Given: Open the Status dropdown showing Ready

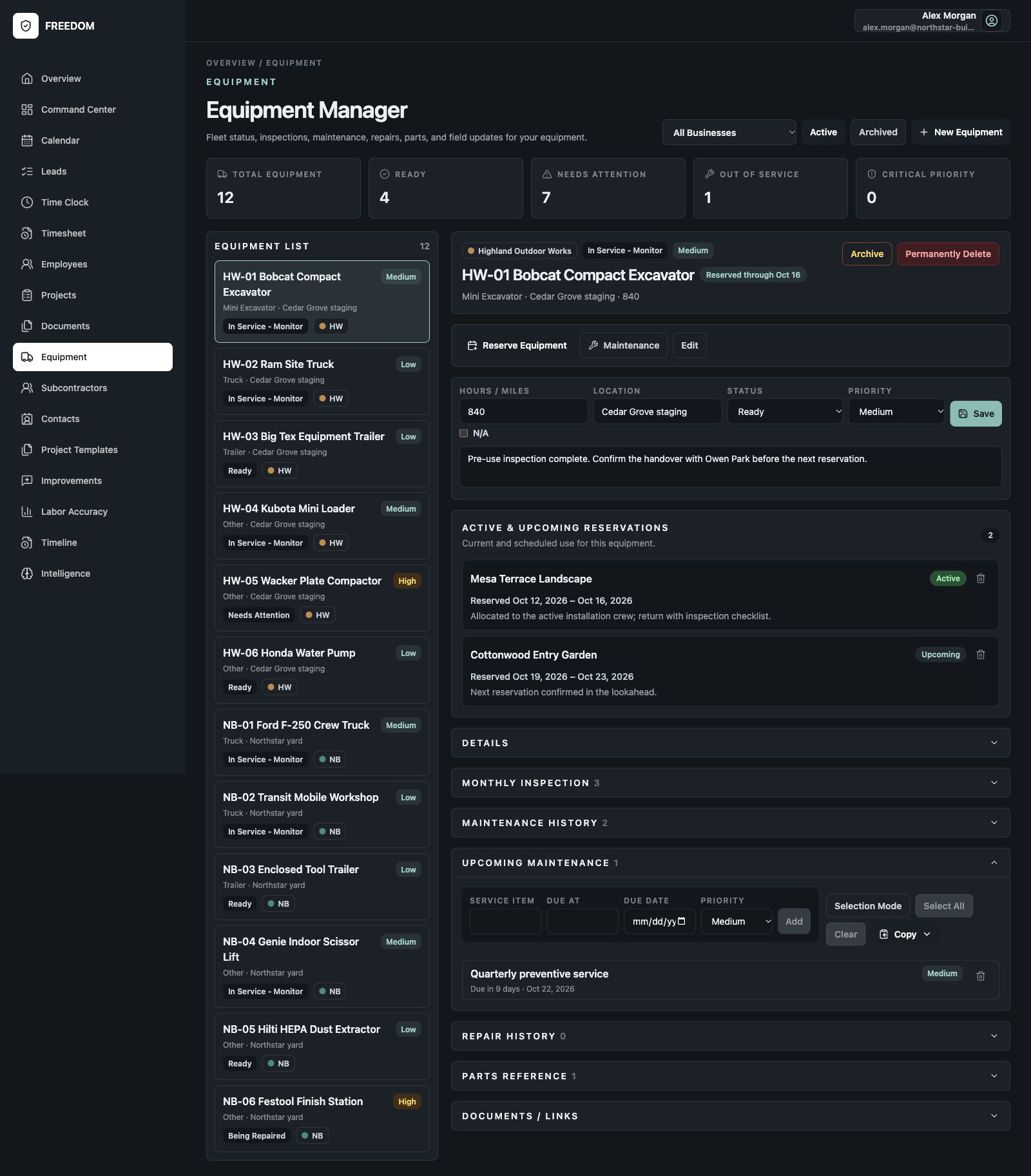Looking at the screenshot, I should pos(785,411).
